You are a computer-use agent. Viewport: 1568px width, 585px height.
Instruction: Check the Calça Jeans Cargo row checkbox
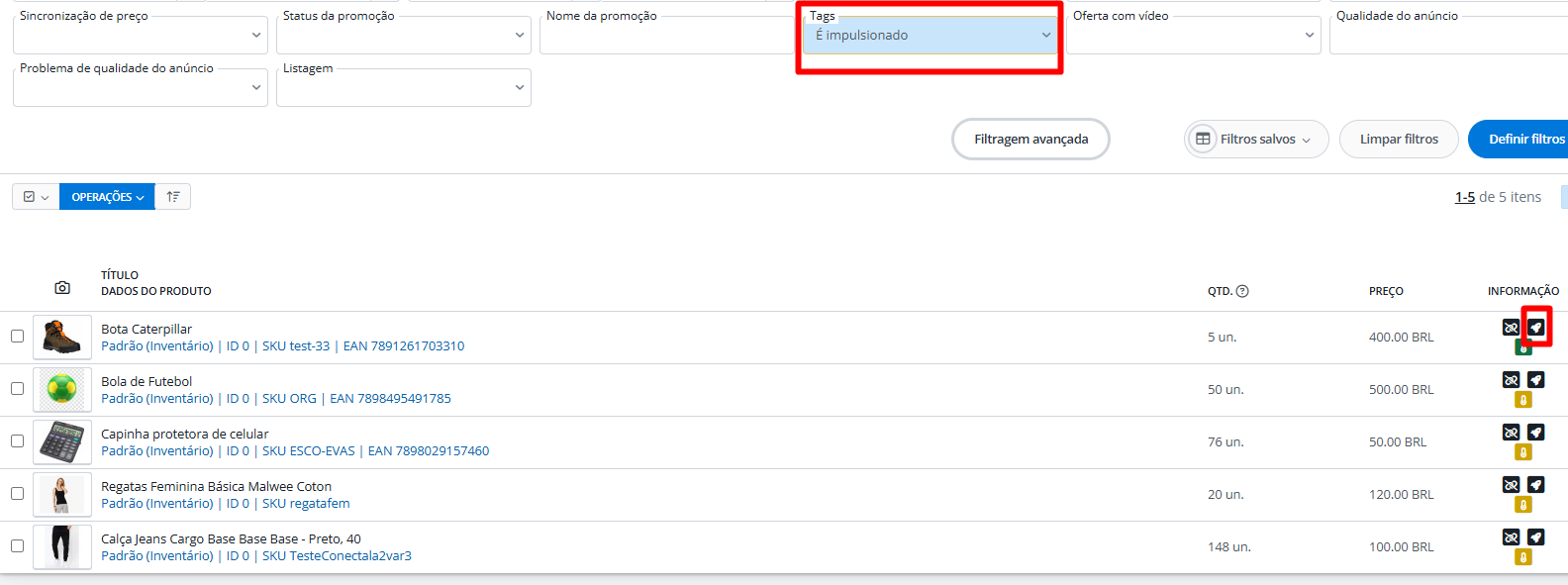[18, 546]
